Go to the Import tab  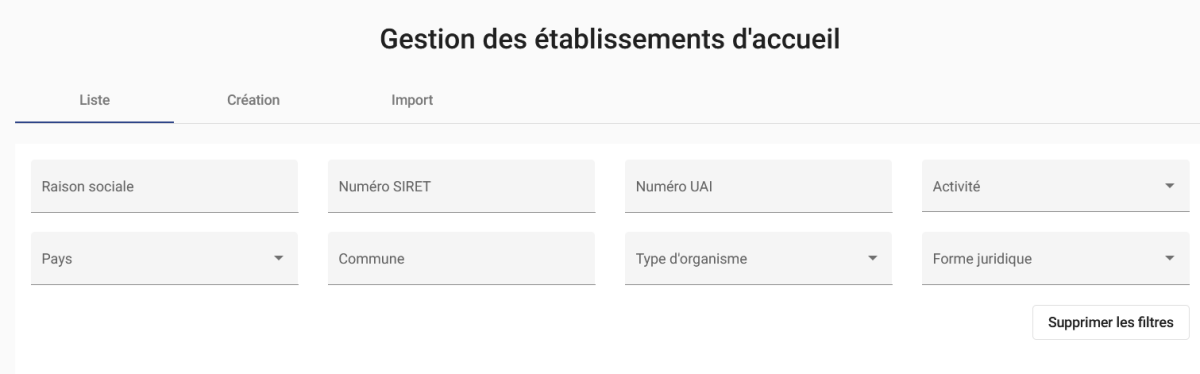click(x=412, y=100)
